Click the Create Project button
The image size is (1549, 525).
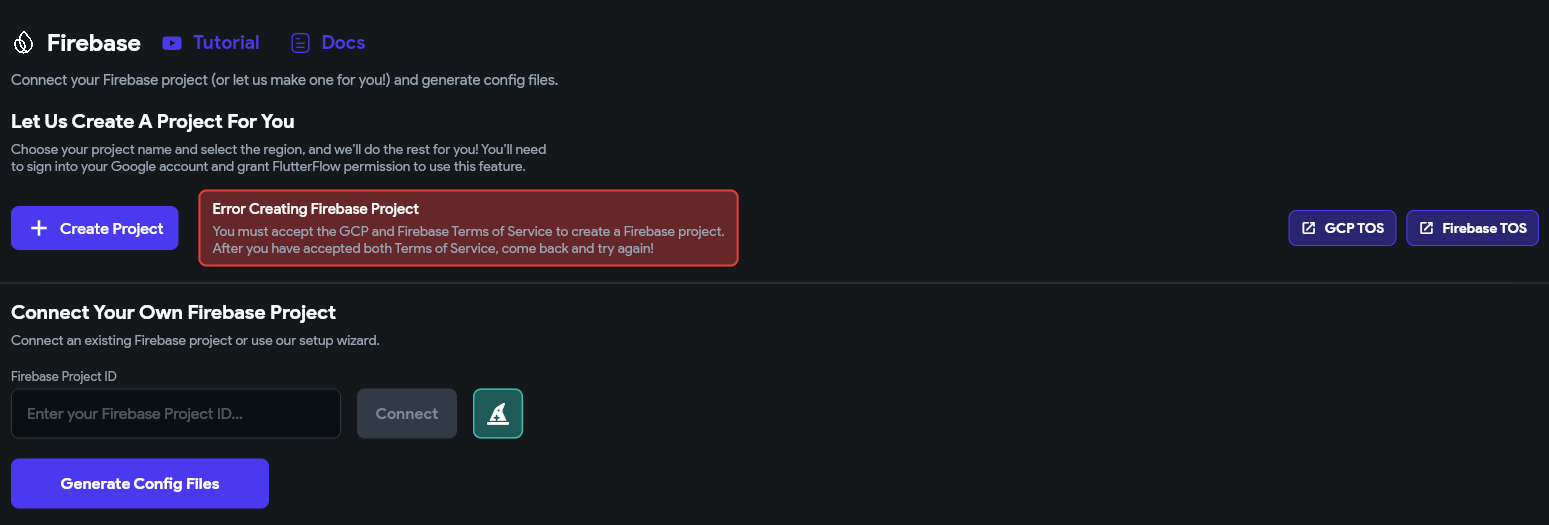point(95,228)
